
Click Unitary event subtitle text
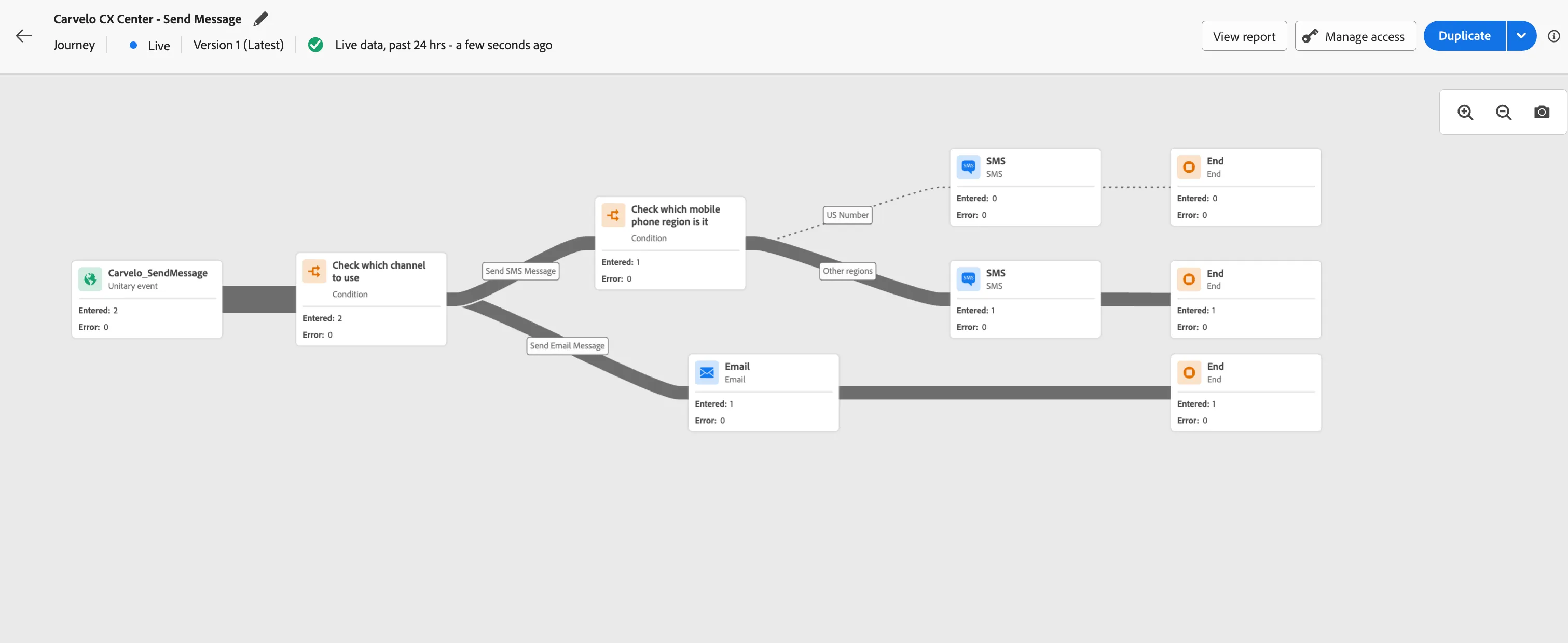pyautogui.click(x=133, y=287)
